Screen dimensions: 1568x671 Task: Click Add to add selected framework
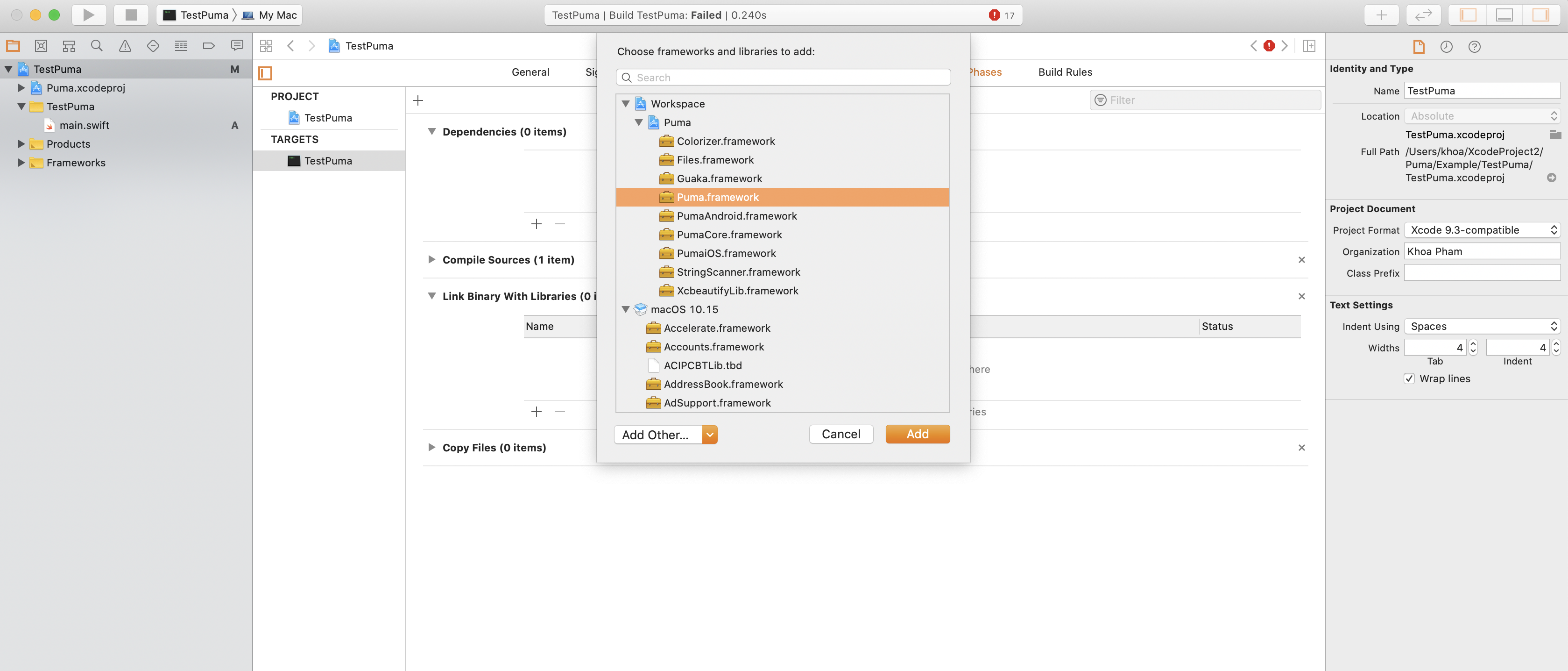pos(917,434)
